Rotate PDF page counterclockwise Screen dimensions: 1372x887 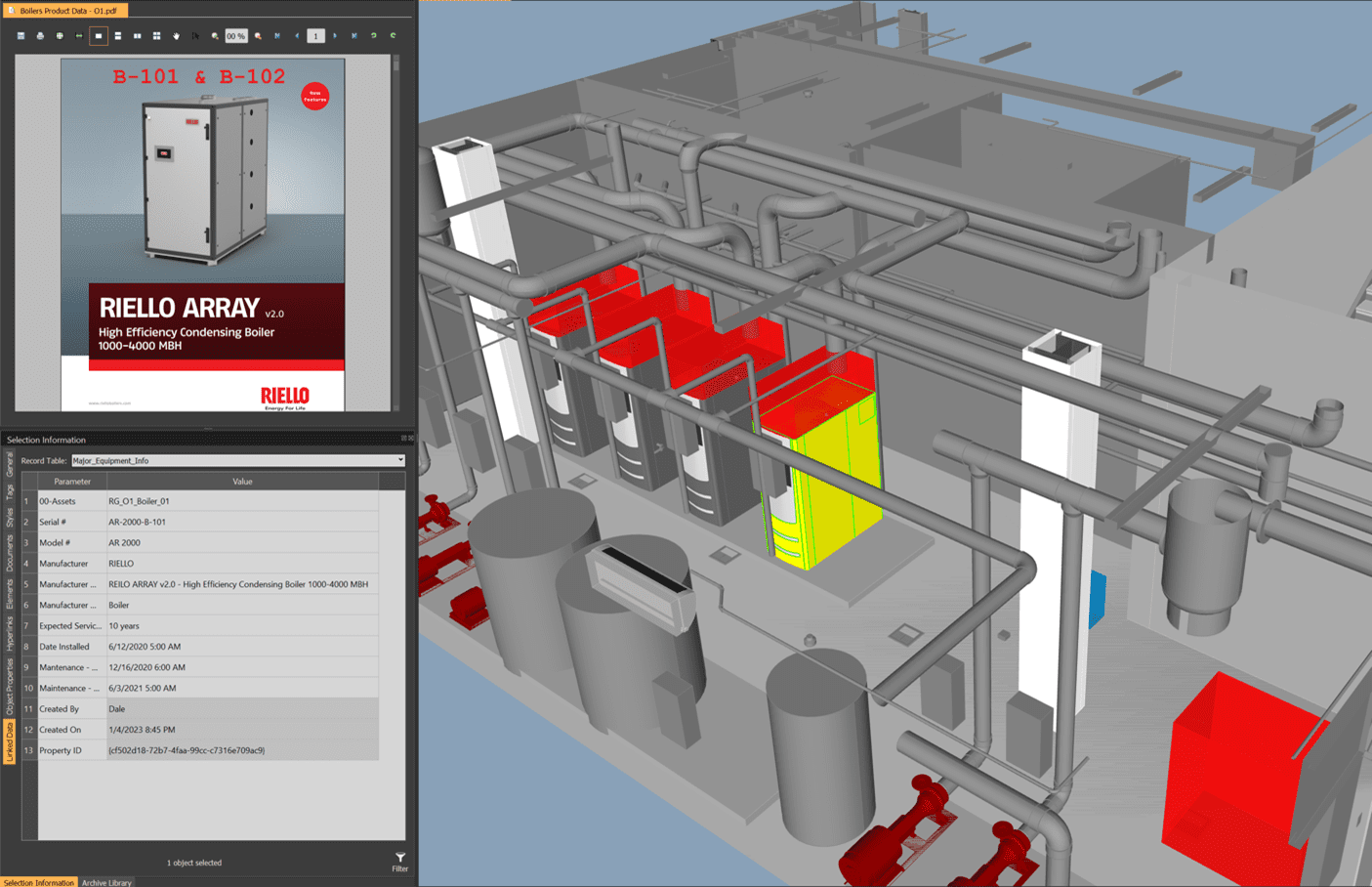[x=374, y=36]
